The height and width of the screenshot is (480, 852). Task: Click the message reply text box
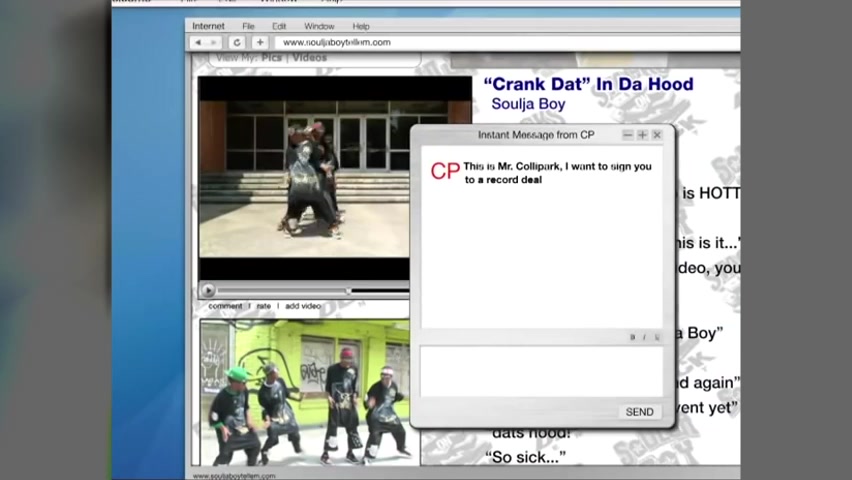point(542,372)
